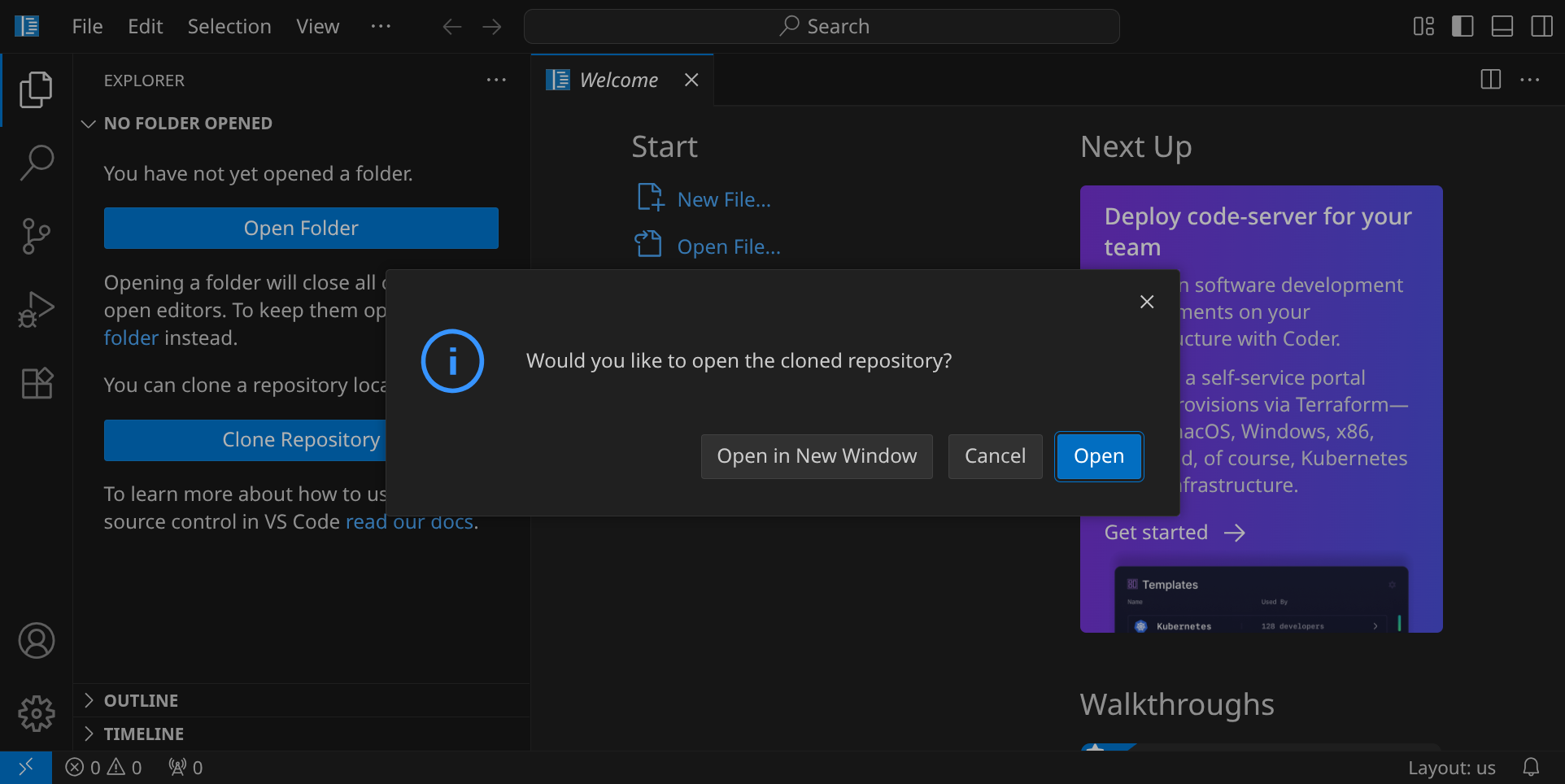Open the Accounts menu icon

click(36, 641)
